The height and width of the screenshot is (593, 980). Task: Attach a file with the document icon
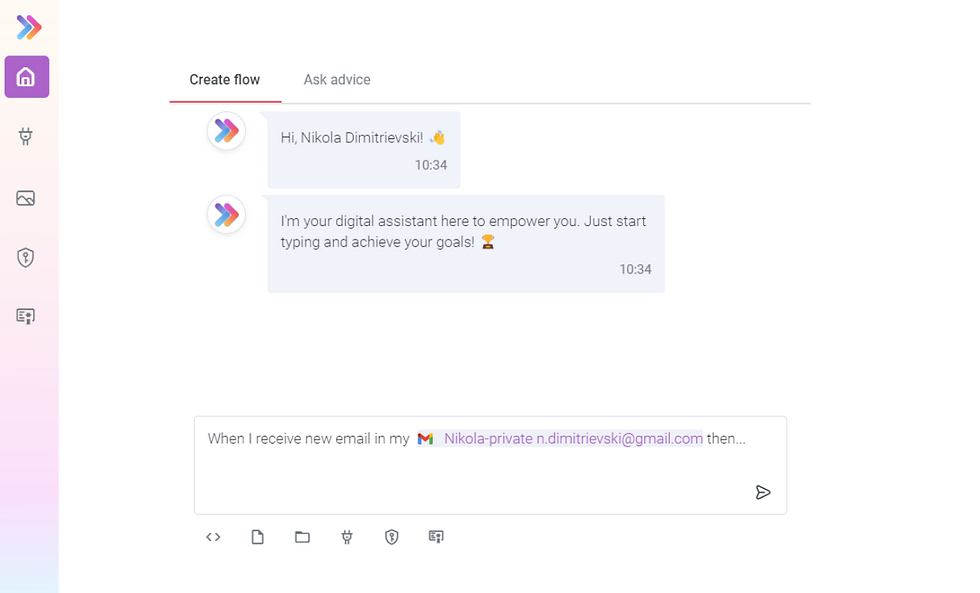257,537
